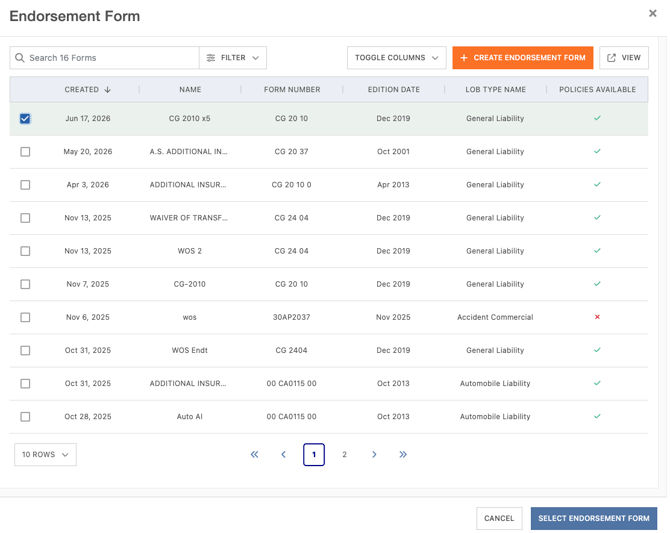This screenshot has width=670, height=533.
Task: Click the sliders icon on Filter
Action: (x=211, y=58)
